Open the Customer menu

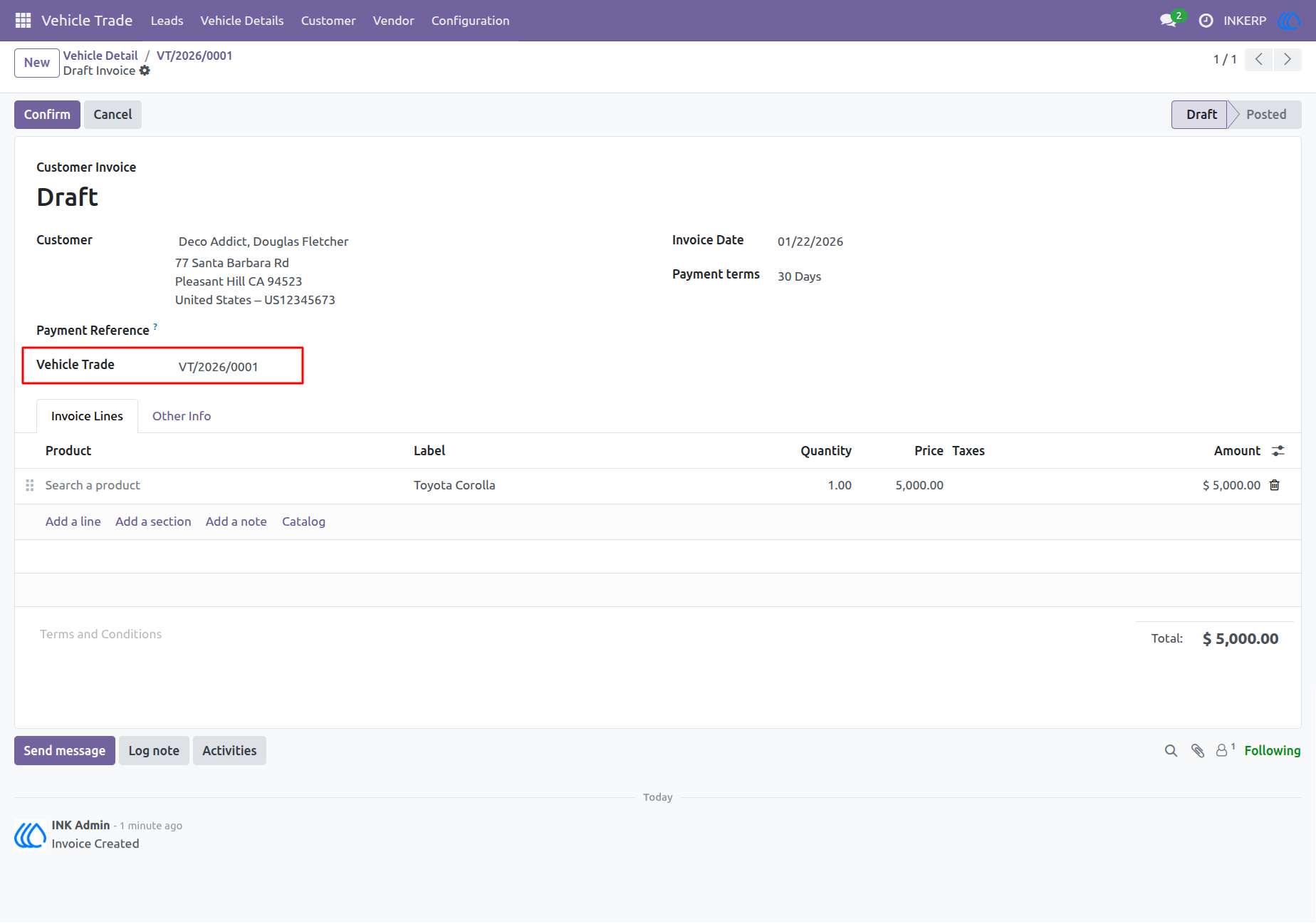[328, 21]
